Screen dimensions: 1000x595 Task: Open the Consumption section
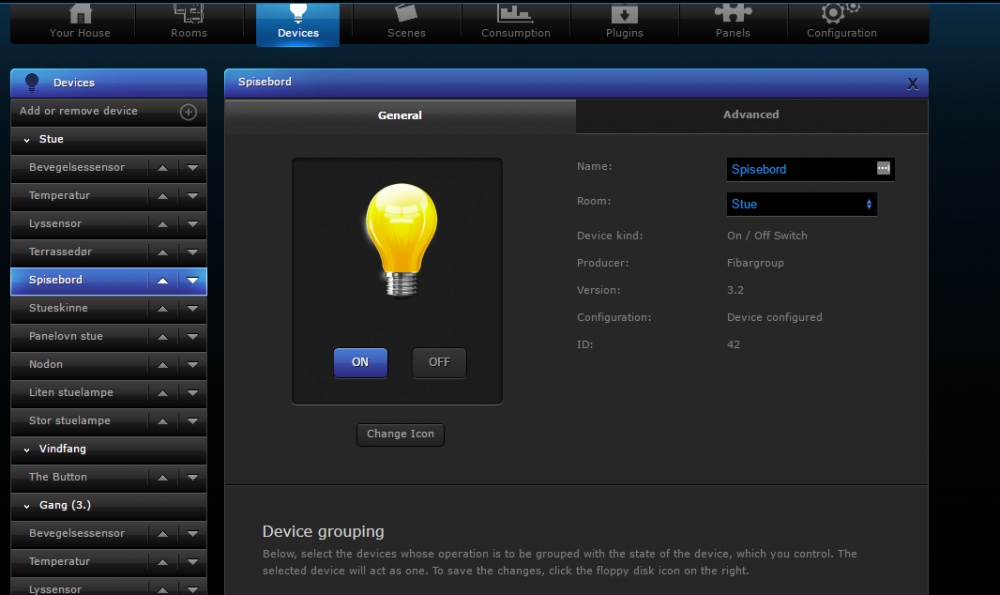[515, 23]
